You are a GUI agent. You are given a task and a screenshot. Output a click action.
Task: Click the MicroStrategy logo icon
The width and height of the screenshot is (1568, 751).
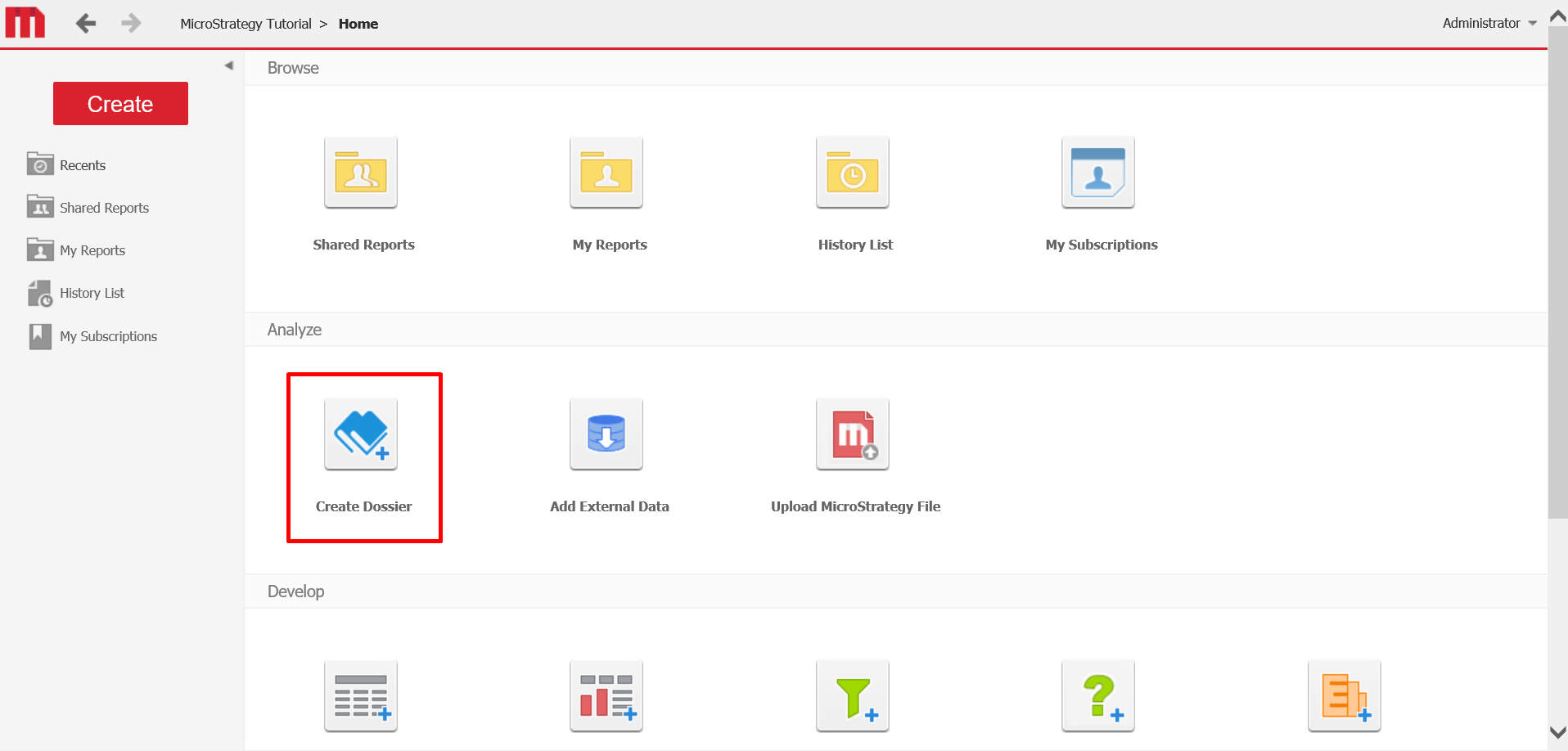pyautogui.click(x=25, y=23)
